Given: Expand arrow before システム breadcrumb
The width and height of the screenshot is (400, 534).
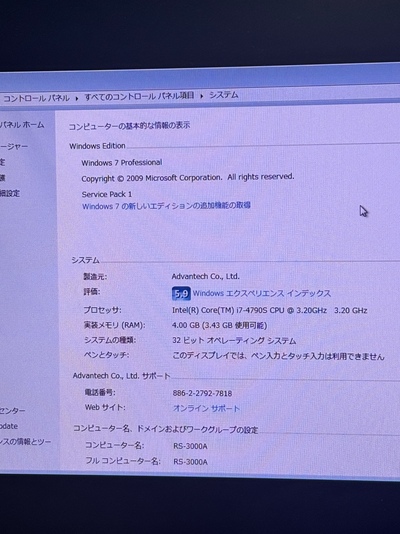Looking at the screenshot, I should 202,96.
